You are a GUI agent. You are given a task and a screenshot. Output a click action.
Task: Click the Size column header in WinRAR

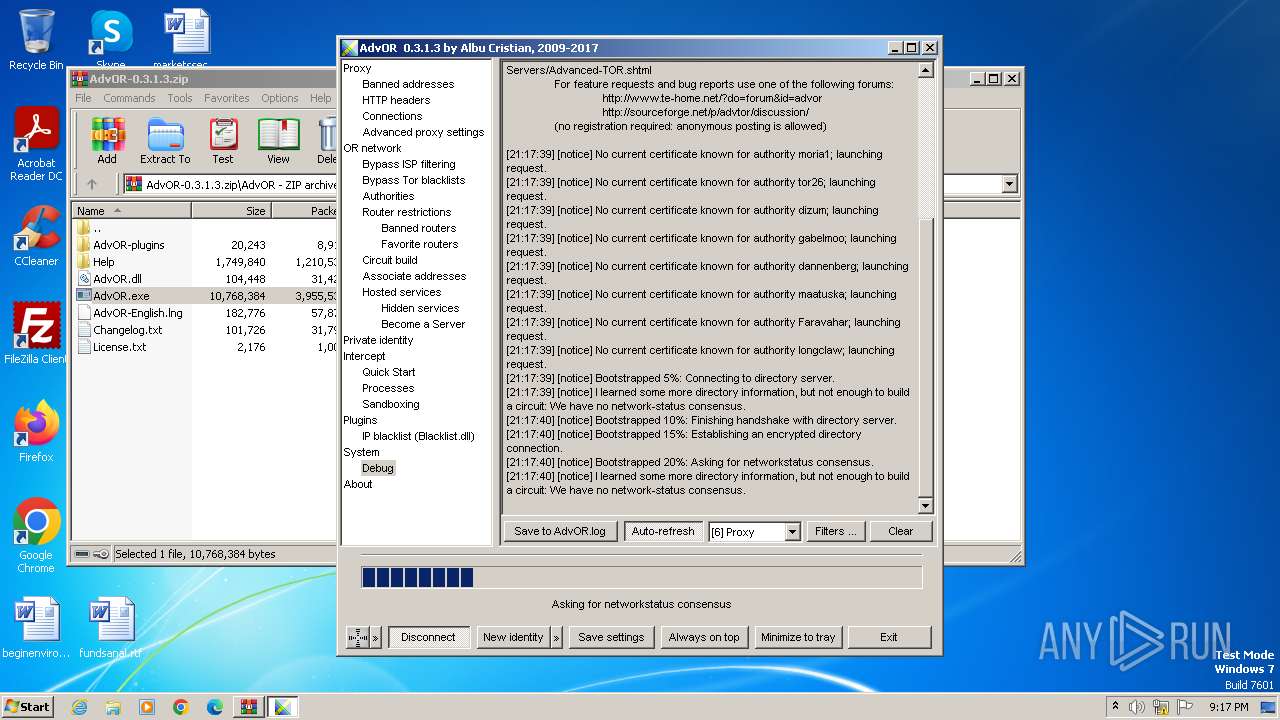coord(232,210)
